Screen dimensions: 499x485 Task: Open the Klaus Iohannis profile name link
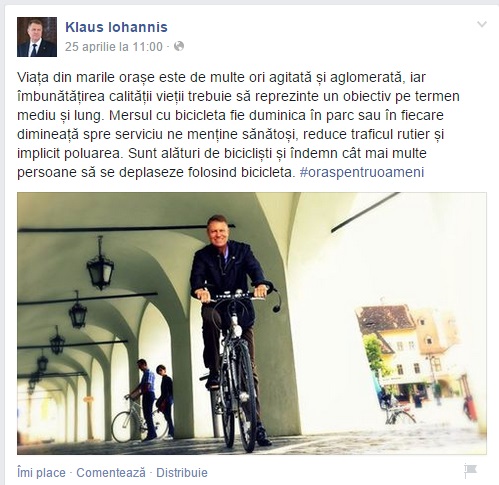click(116, 27)
